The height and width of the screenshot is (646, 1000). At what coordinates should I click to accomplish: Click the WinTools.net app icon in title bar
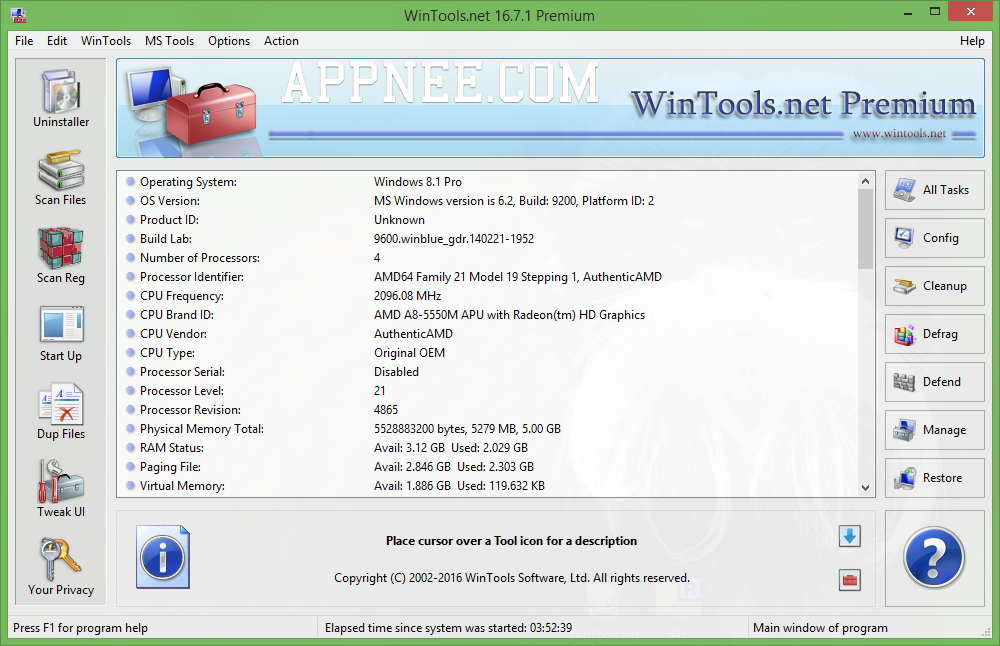(18, 15)
